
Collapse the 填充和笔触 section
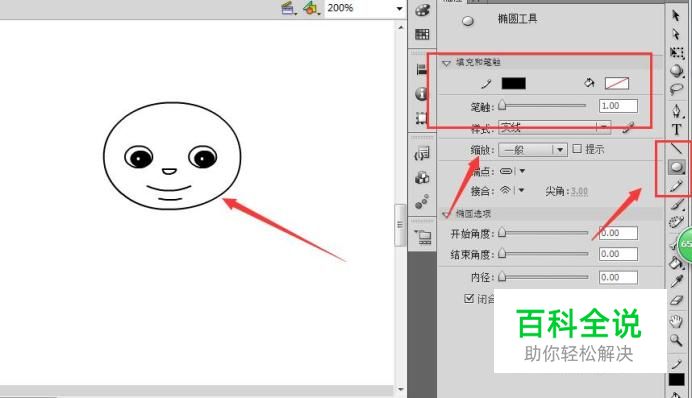coord(446,63)
